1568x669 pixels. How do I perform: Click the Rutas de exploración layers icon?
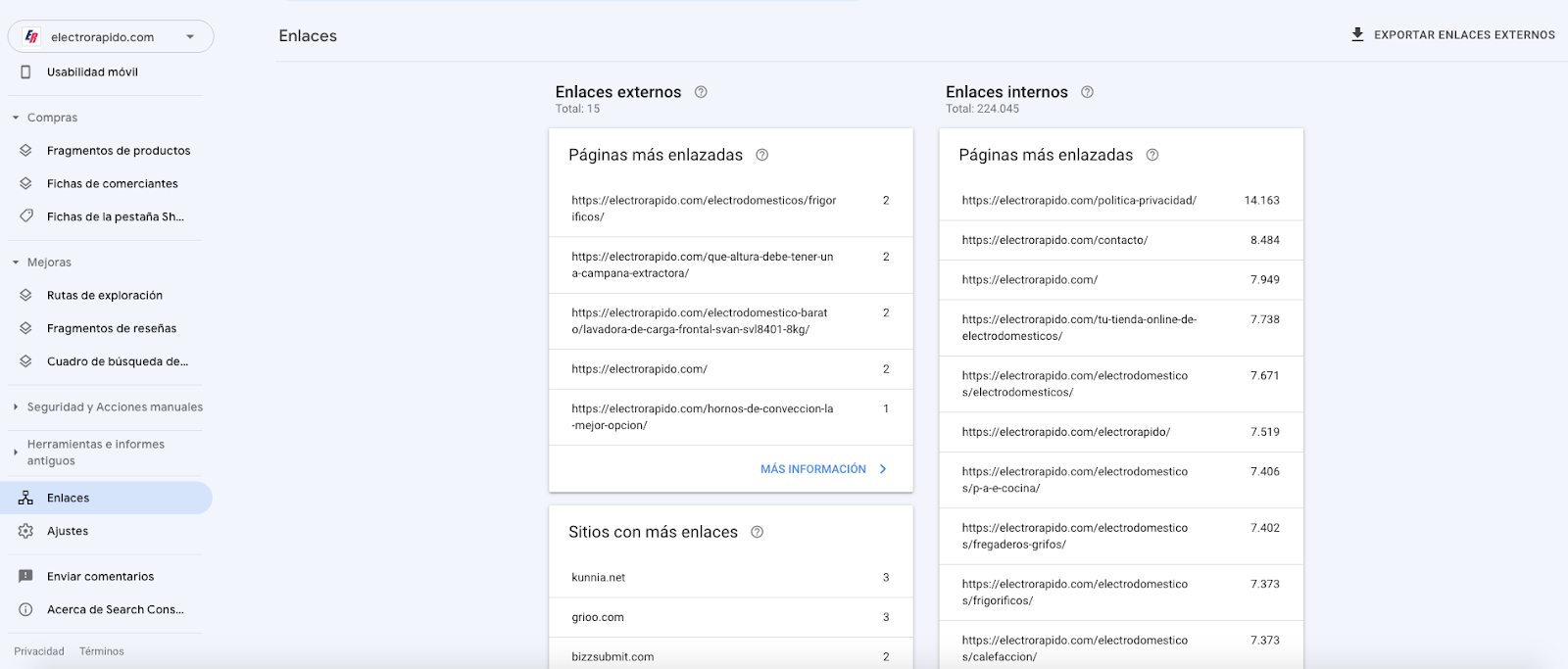[x=25, y=295]
